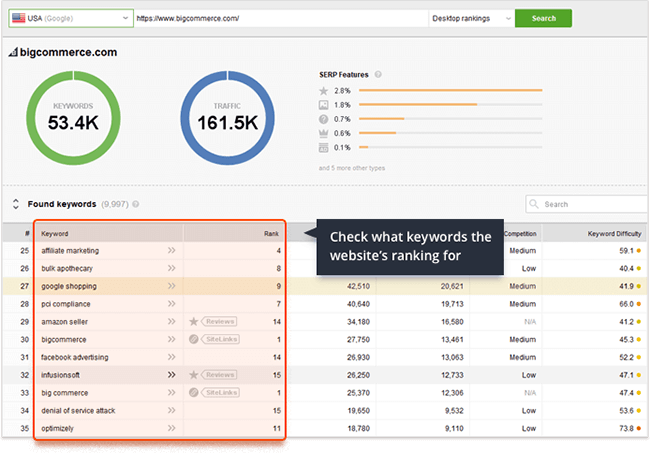
Task: Click the keyword Search input field
Action: tap(587, 204)
